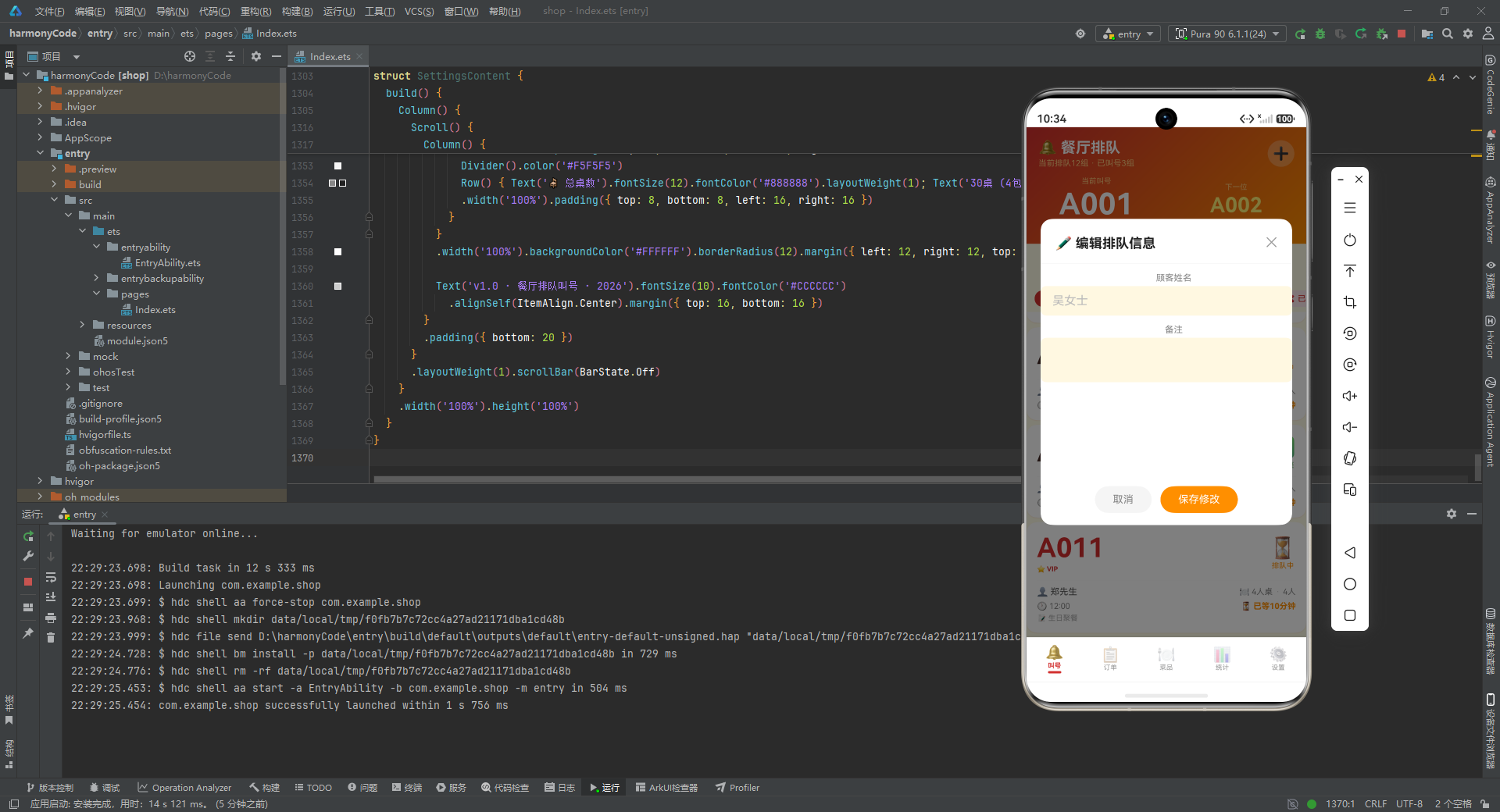
Task: Run the entry configuration from the top toolbar
Action: click(x=1300, y=34)
